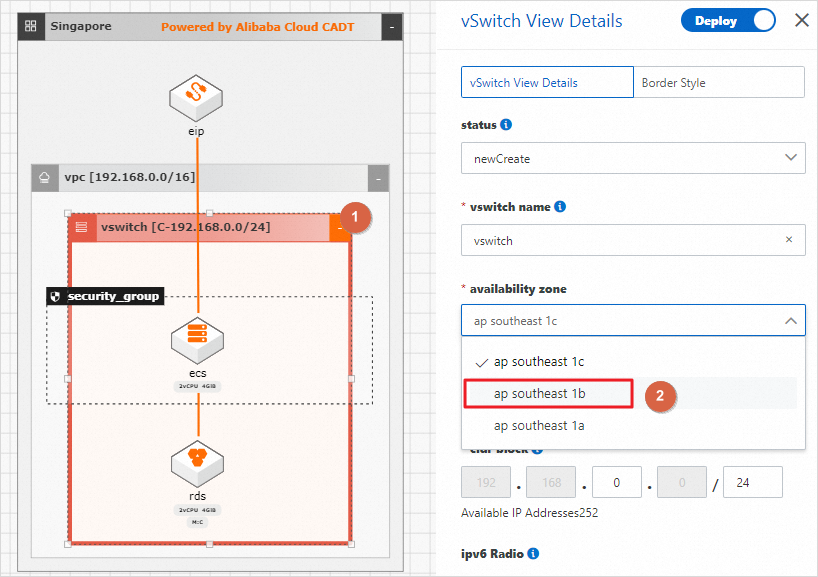
Task: Click the cidr mask field showing 24
Action: [x=752, y=482]
